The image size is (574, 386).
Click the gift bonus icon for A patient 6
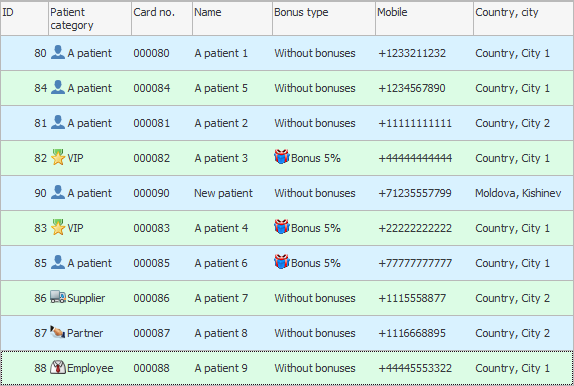point(282,262)
